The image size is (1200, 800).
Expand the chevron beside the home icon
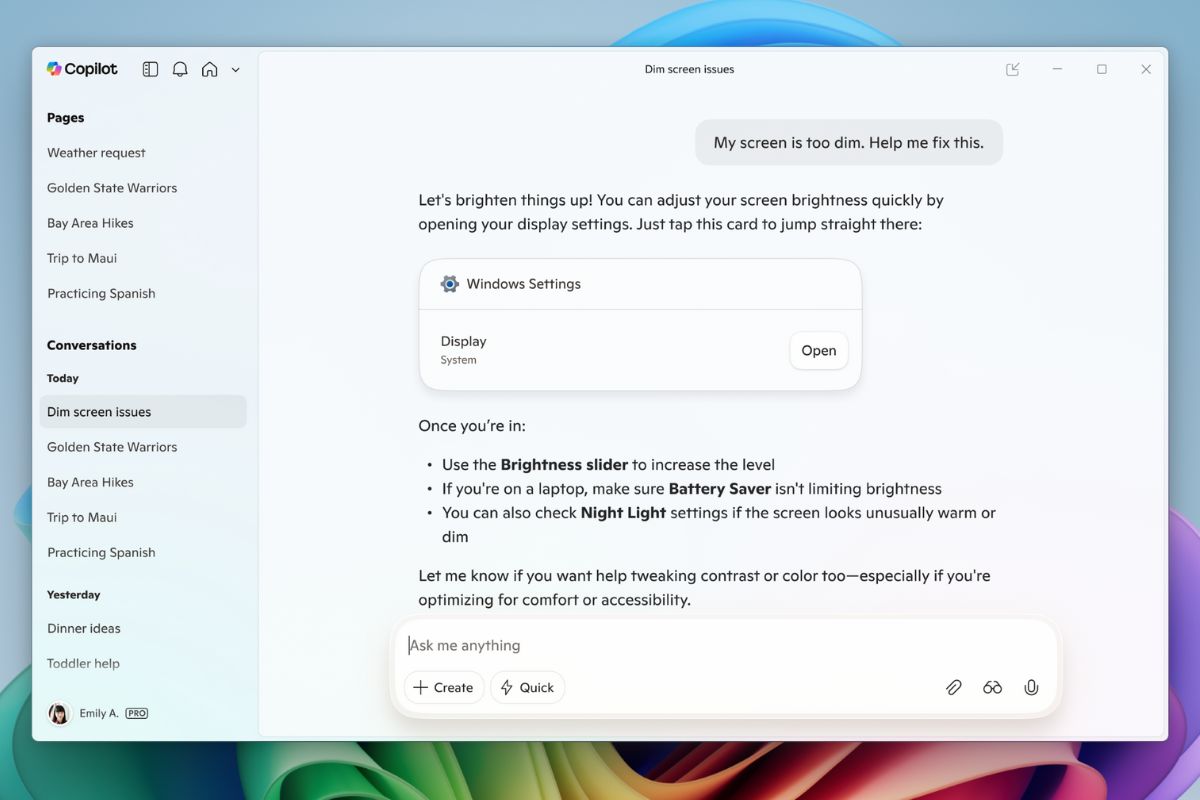pyautogui.click(x=236, y=70)
